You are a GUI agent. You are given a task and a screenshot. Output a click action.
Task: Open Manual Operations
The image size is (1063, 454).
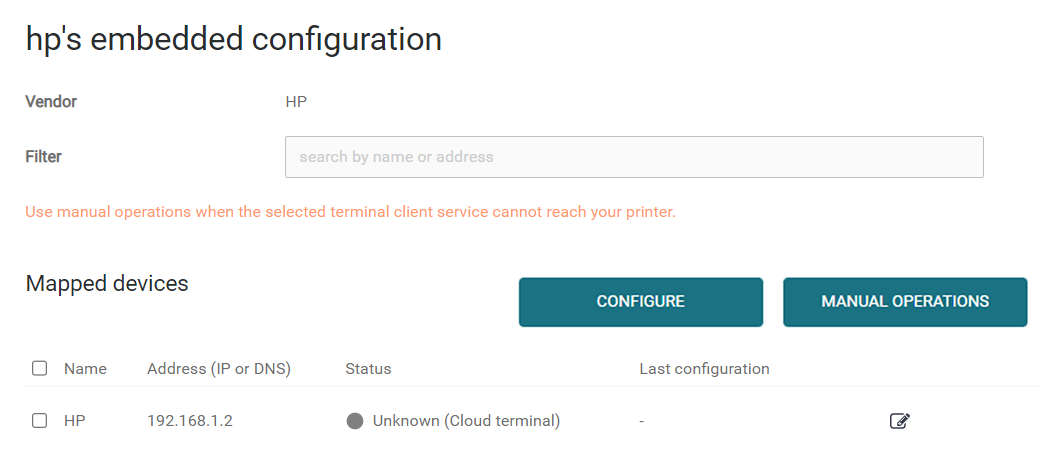[x=904, y=301]
